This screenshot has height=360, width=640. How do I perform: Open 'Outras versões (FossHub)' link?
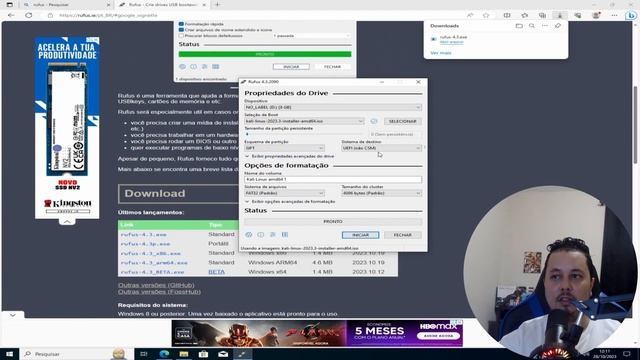(x=159, y=292)
